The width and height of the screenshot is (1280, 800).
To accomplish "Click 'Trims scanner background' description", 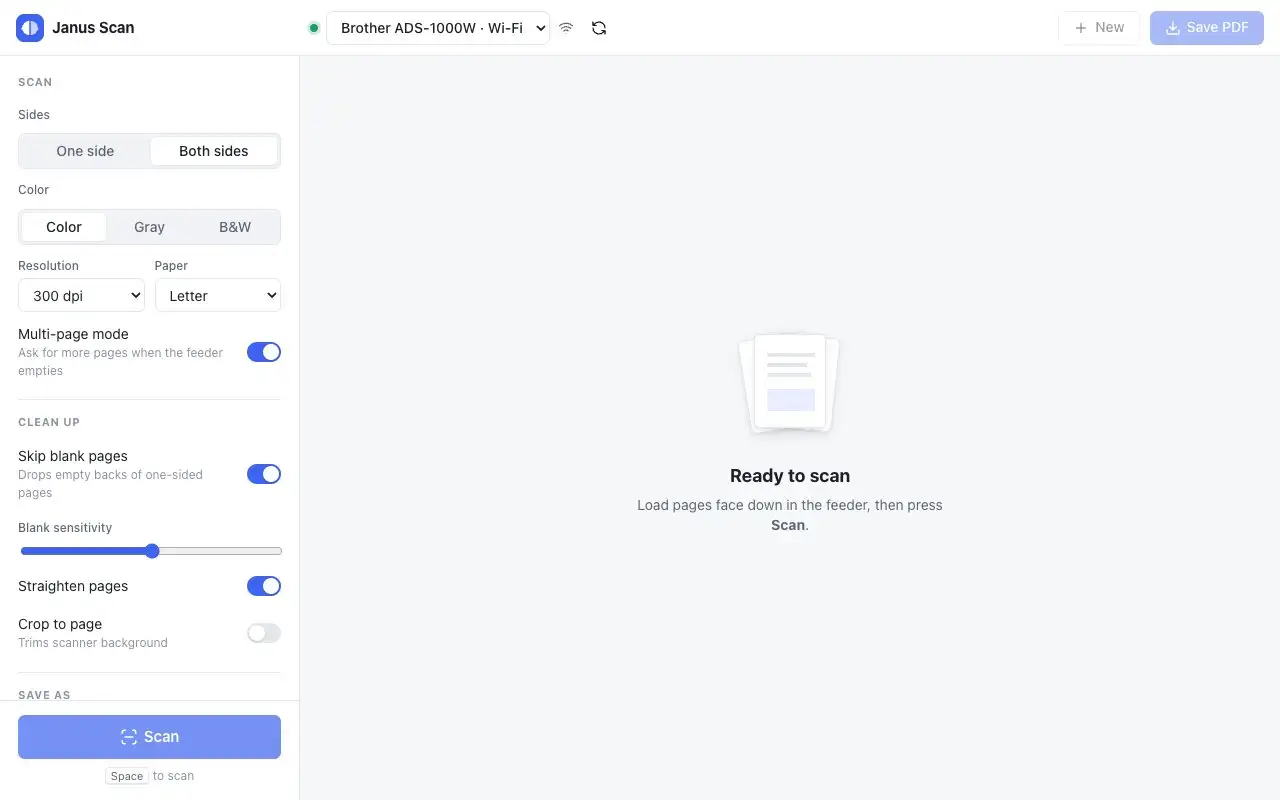I will [x=93, y=643].
